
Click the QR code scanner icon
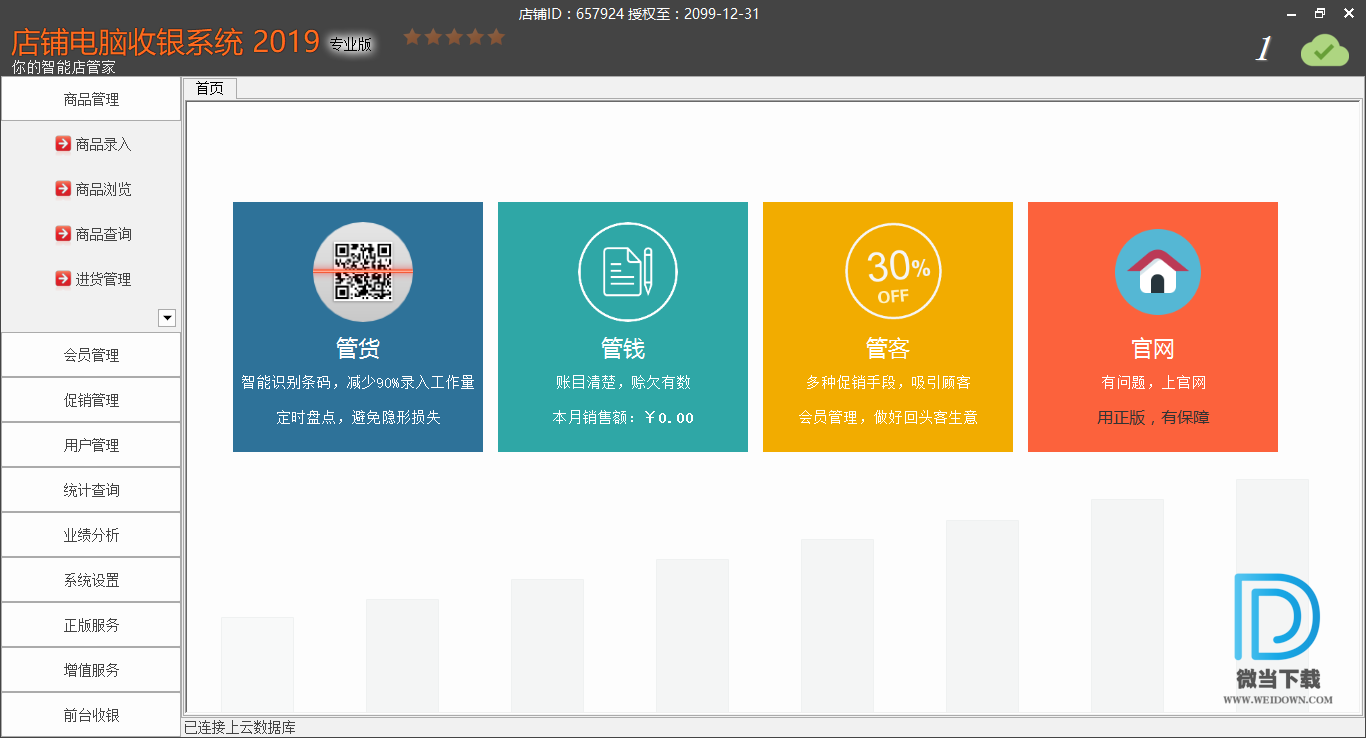[362, 272]
